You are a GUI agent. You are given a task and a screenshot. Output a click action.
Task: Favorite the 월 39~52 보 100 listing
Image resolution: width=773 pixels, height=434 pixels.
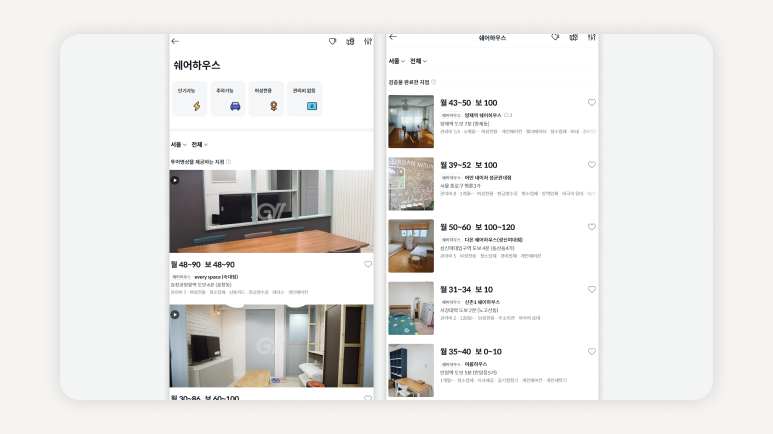click(592, 165)
